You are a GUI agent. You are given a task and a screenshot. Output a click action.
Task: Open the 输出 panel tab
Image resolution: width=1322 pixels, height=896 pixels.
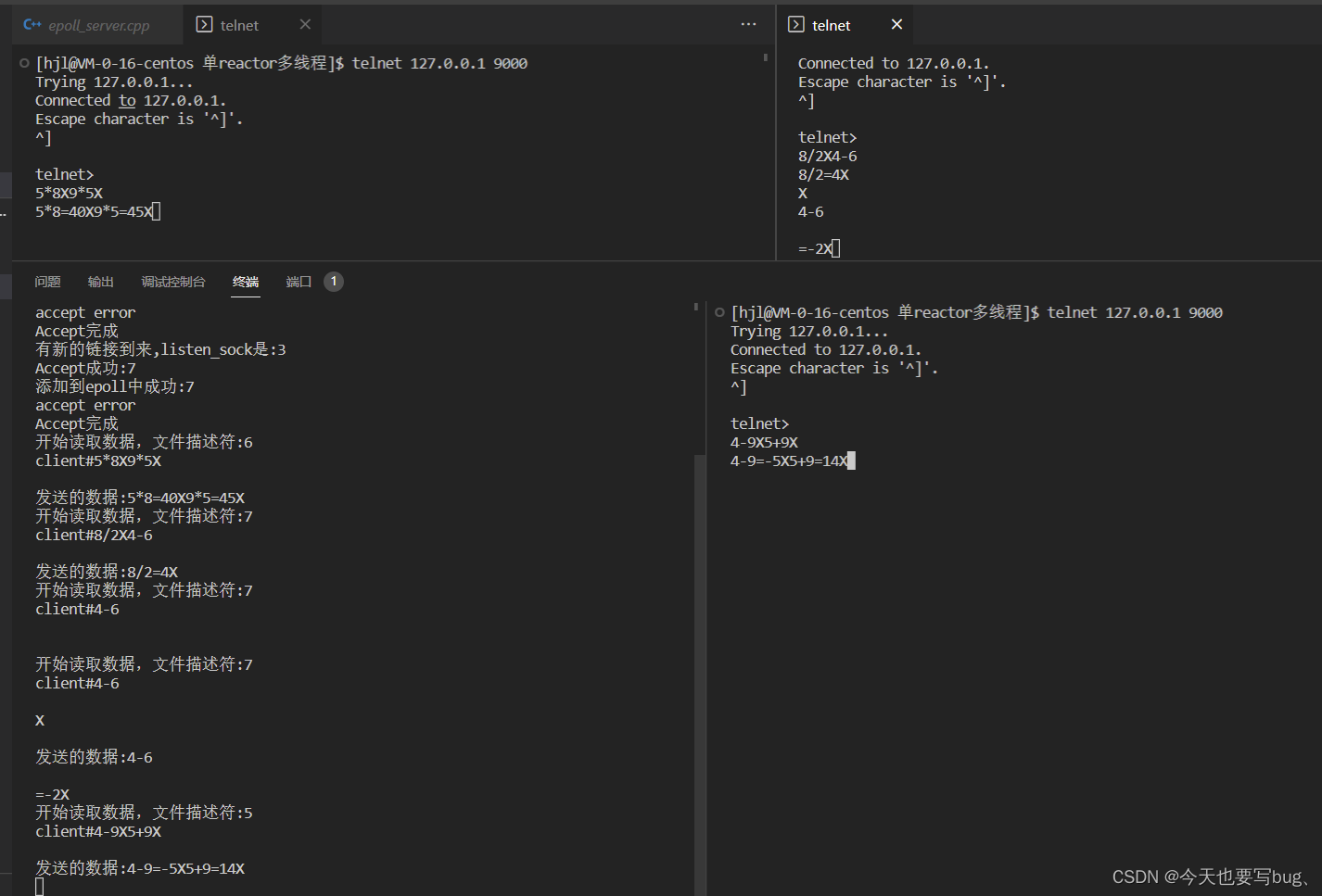coord(100,282)
